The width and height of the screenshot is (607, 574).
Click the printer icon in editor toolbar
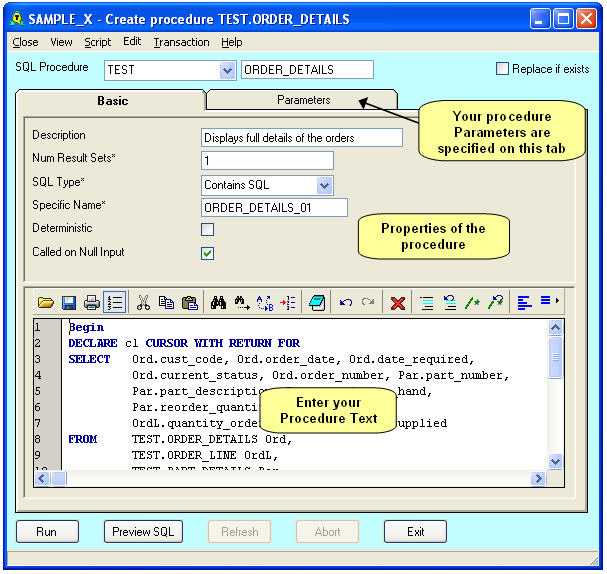[92, 302]
